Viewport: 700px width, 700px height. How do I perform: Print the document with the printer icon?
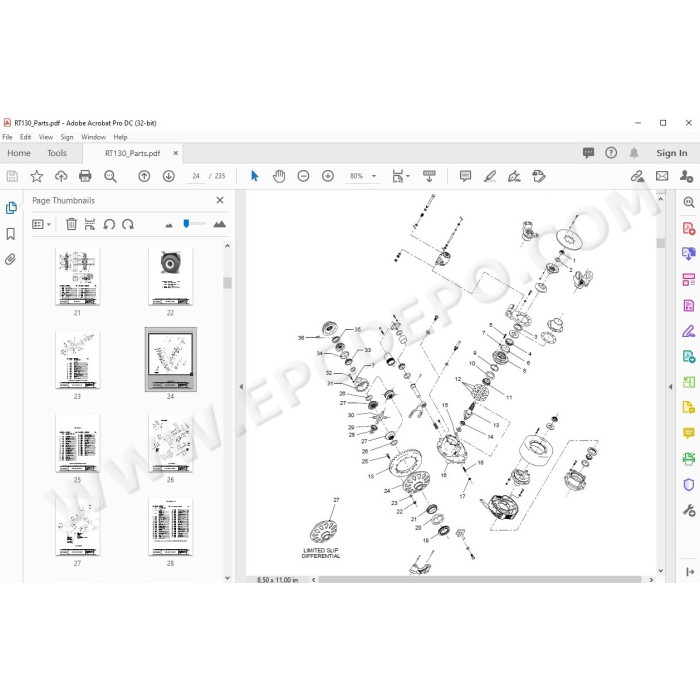click(85, 176)
